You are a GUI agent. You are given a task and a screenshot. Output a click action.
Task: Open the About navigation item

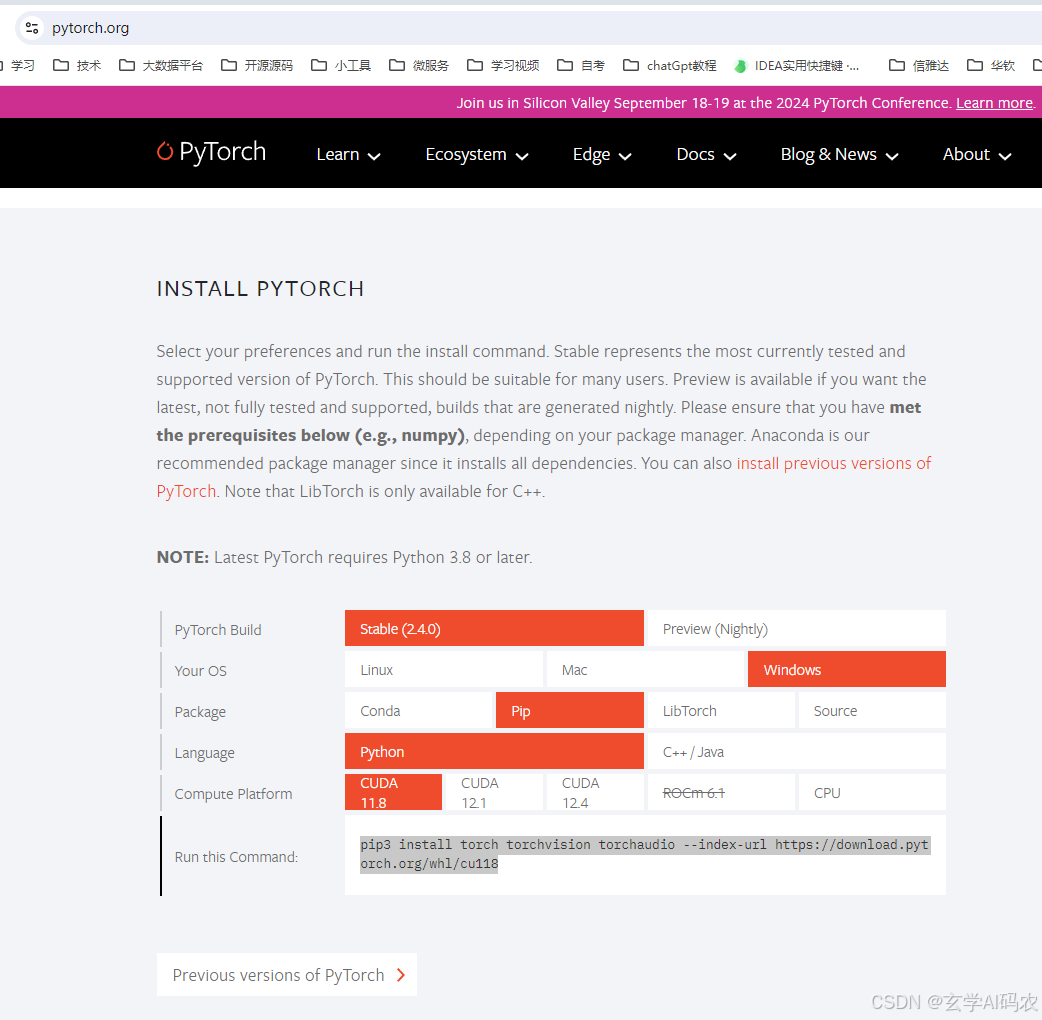coord(966,154)
